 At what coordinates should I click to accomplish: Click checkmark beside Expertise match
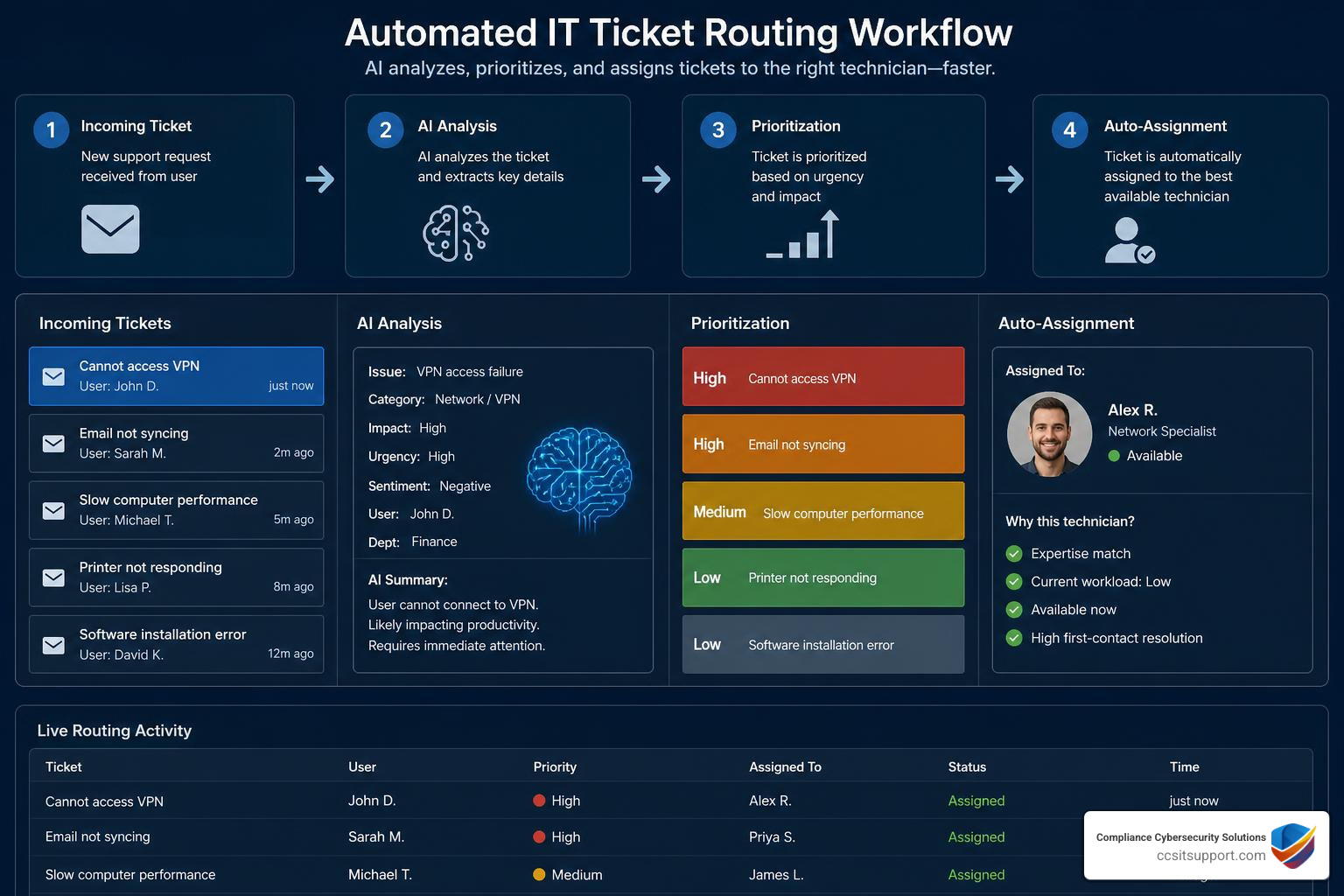(x=1014, y=554)
